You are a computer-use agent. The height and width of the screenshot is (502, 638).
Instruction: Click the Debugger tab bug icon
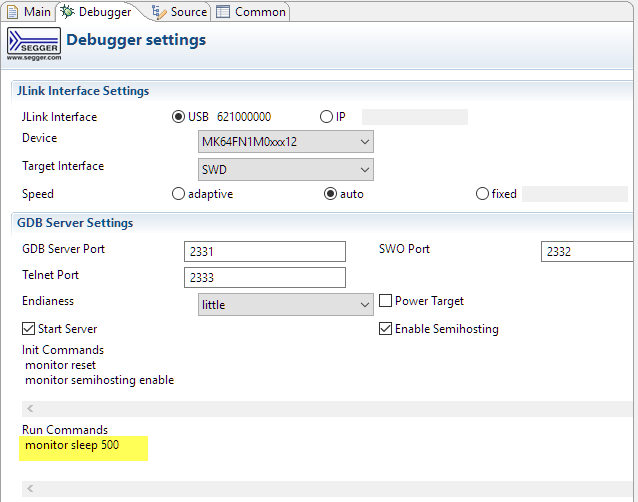click(67, 12)
